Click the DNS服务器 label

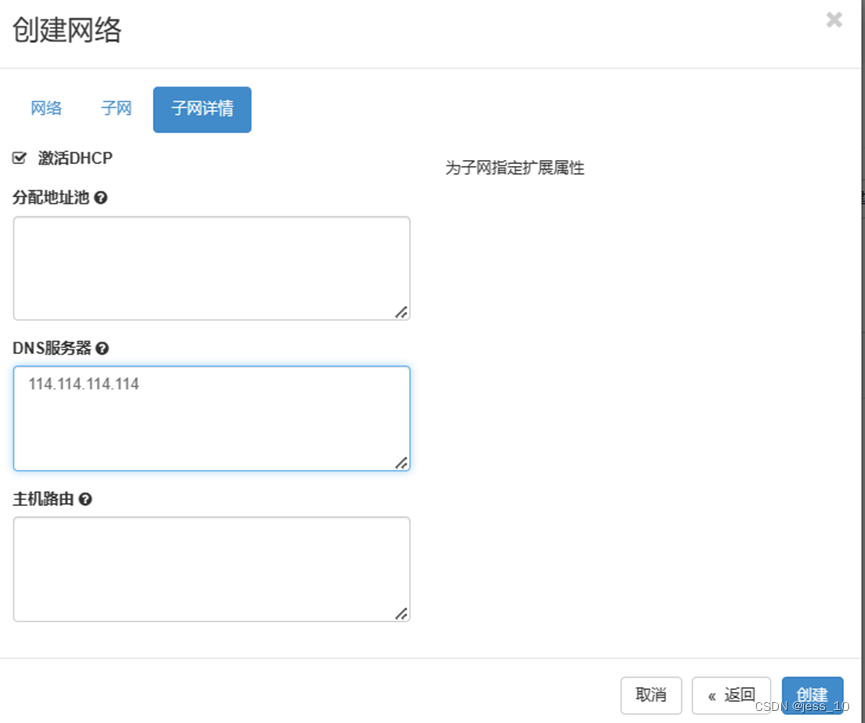(x=52, y=349)
